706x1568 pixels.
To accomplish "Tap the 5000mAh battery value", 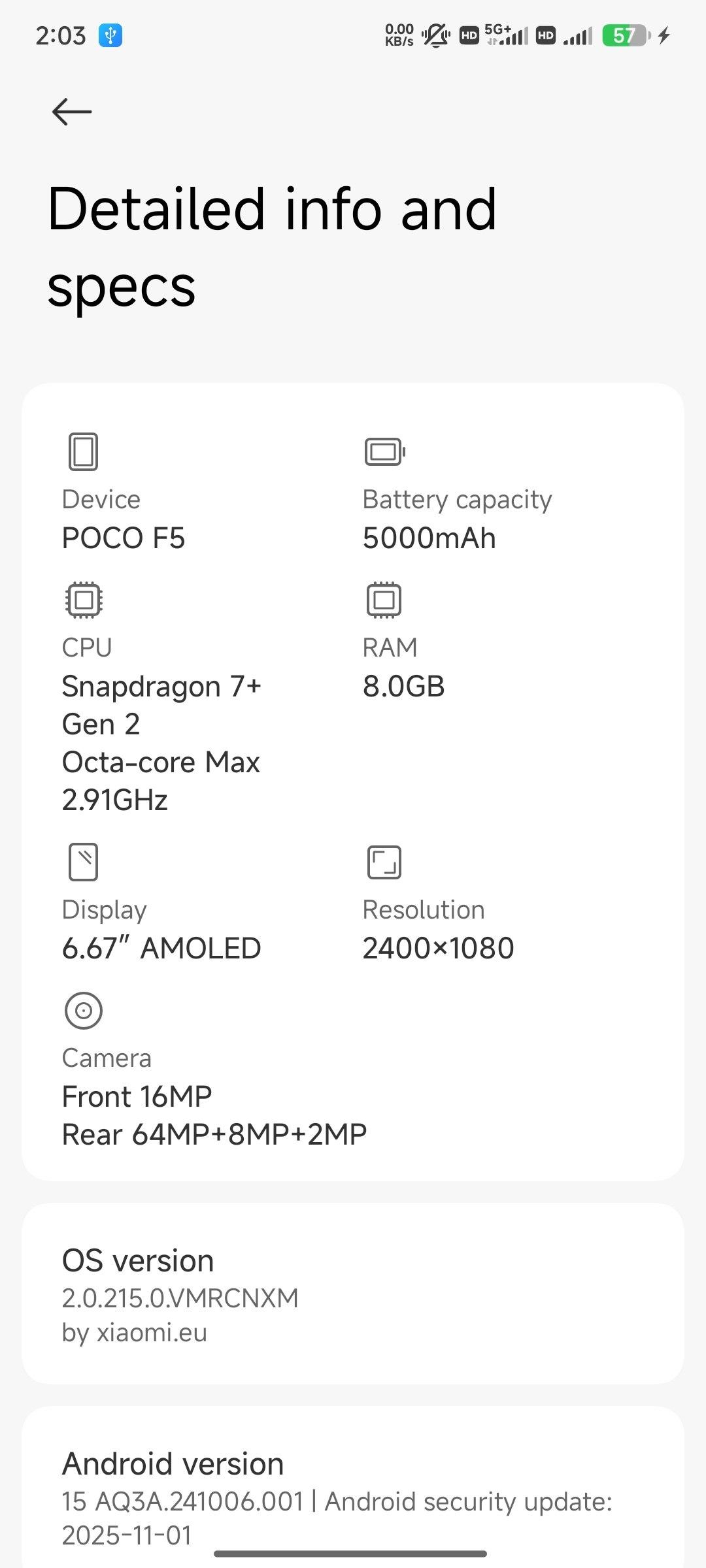I will tap(429, 538).
